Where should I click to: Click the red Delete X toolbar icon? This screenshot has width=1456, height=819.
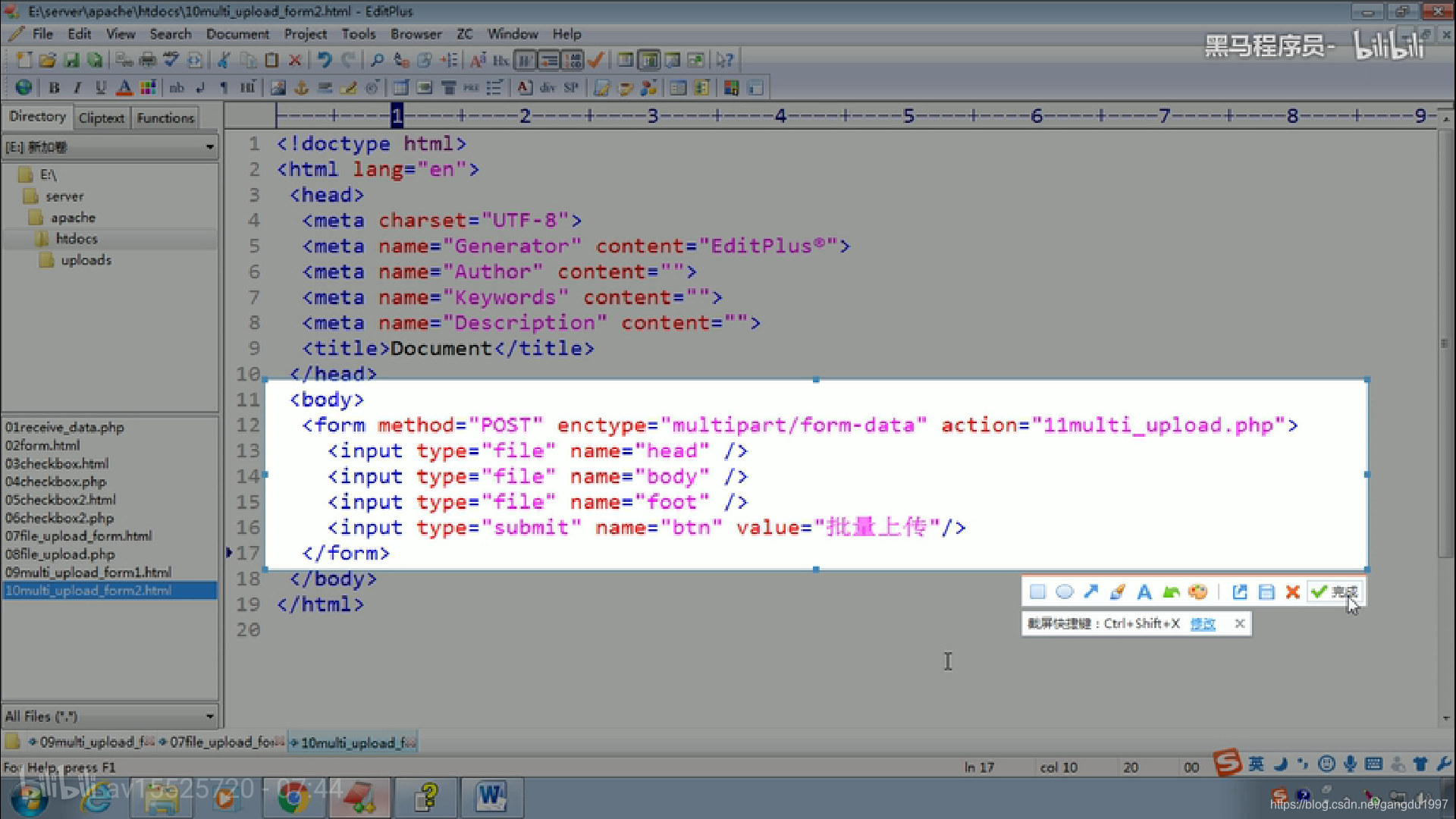tap(295, 60)
